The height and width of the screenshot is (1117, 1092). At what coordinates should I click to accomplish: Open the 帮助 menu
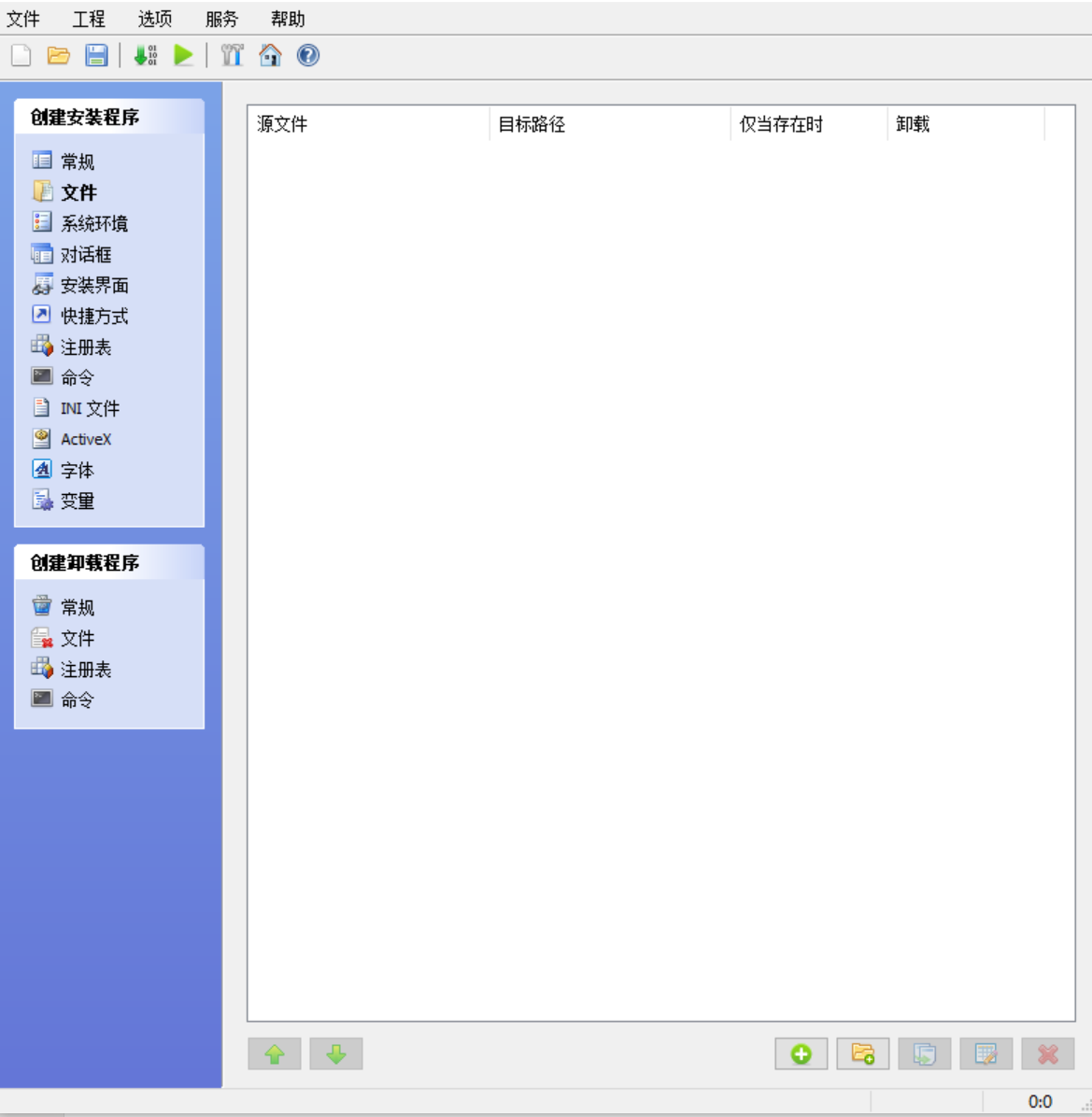[288, 20]
